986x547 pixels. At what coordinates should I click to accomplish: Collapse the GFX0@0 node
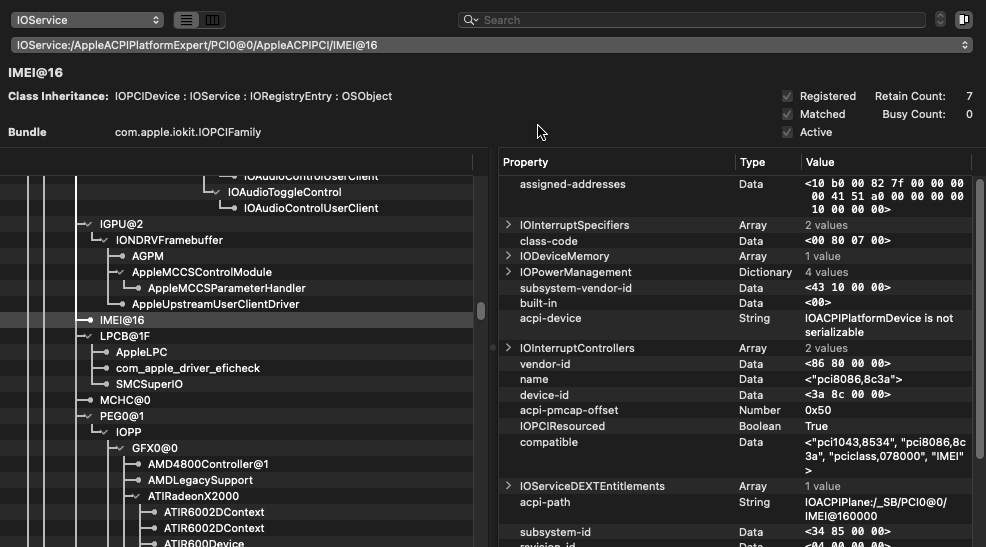(x=121, y=448)
